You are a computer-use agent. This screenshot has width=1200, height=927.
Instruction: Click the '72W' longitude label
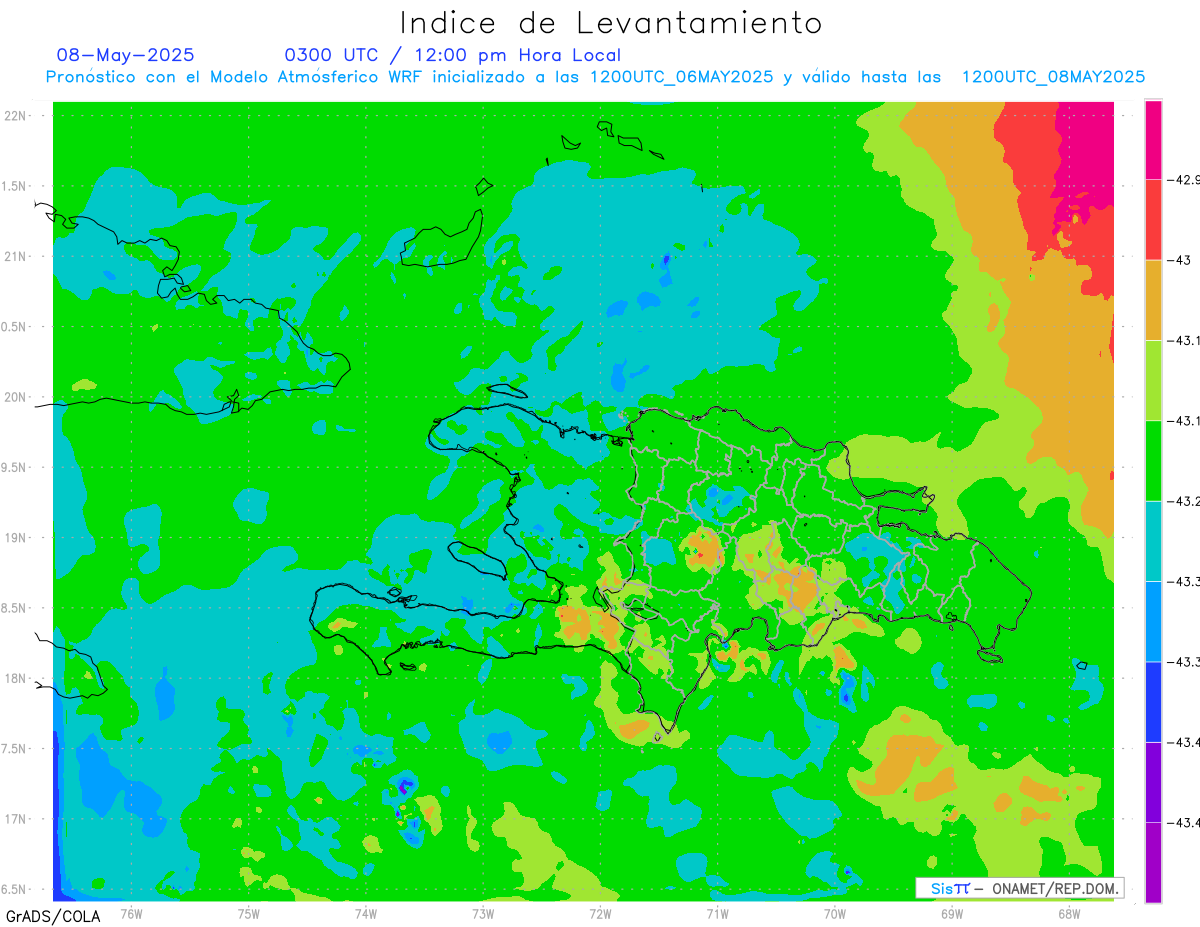(600, 913)
